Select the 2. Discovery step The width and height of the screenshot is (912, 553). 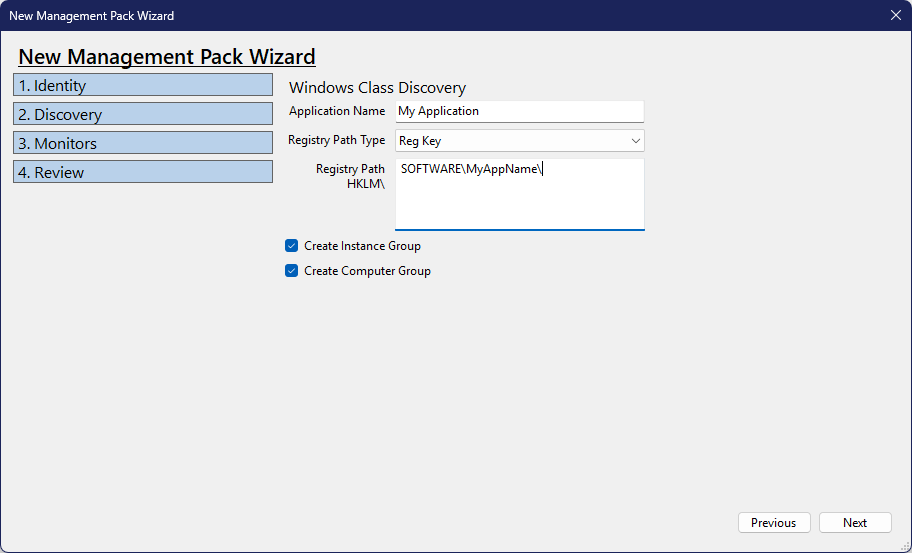[x=143, y=114]
